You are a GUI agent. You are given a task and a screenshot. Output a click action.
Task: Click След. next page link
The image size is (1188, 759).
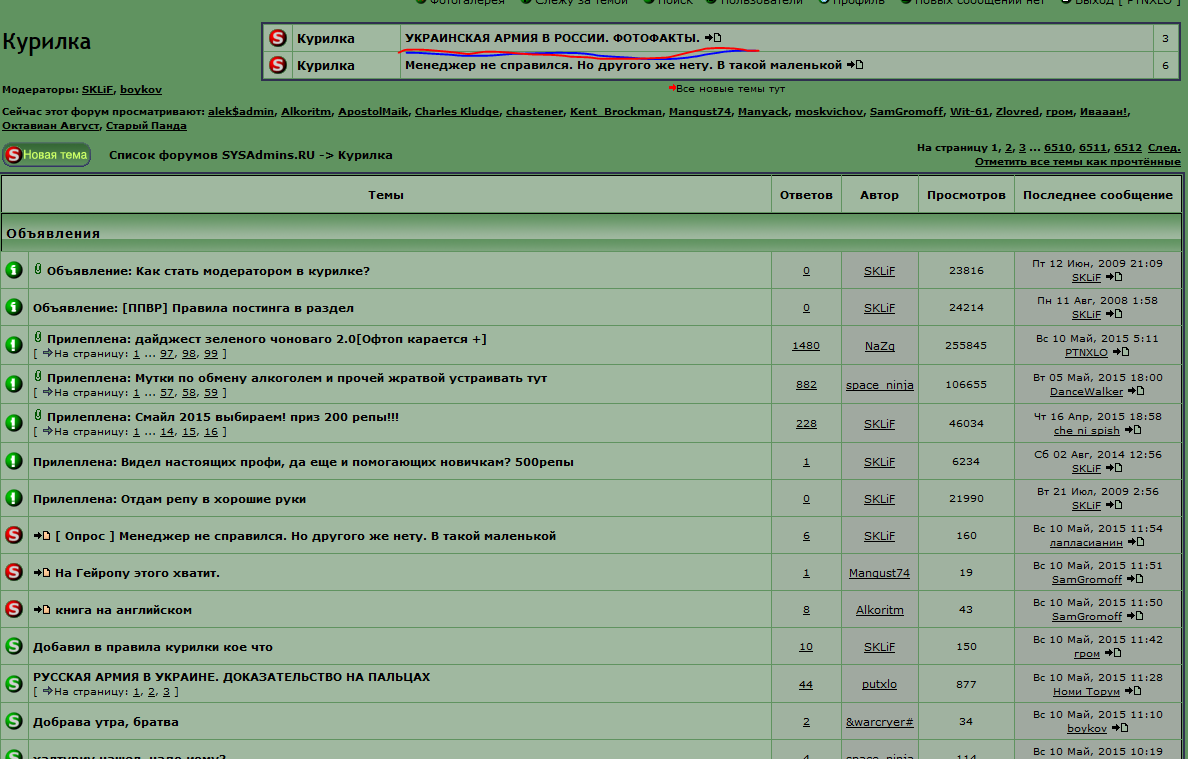click(x=1164, y=148)
